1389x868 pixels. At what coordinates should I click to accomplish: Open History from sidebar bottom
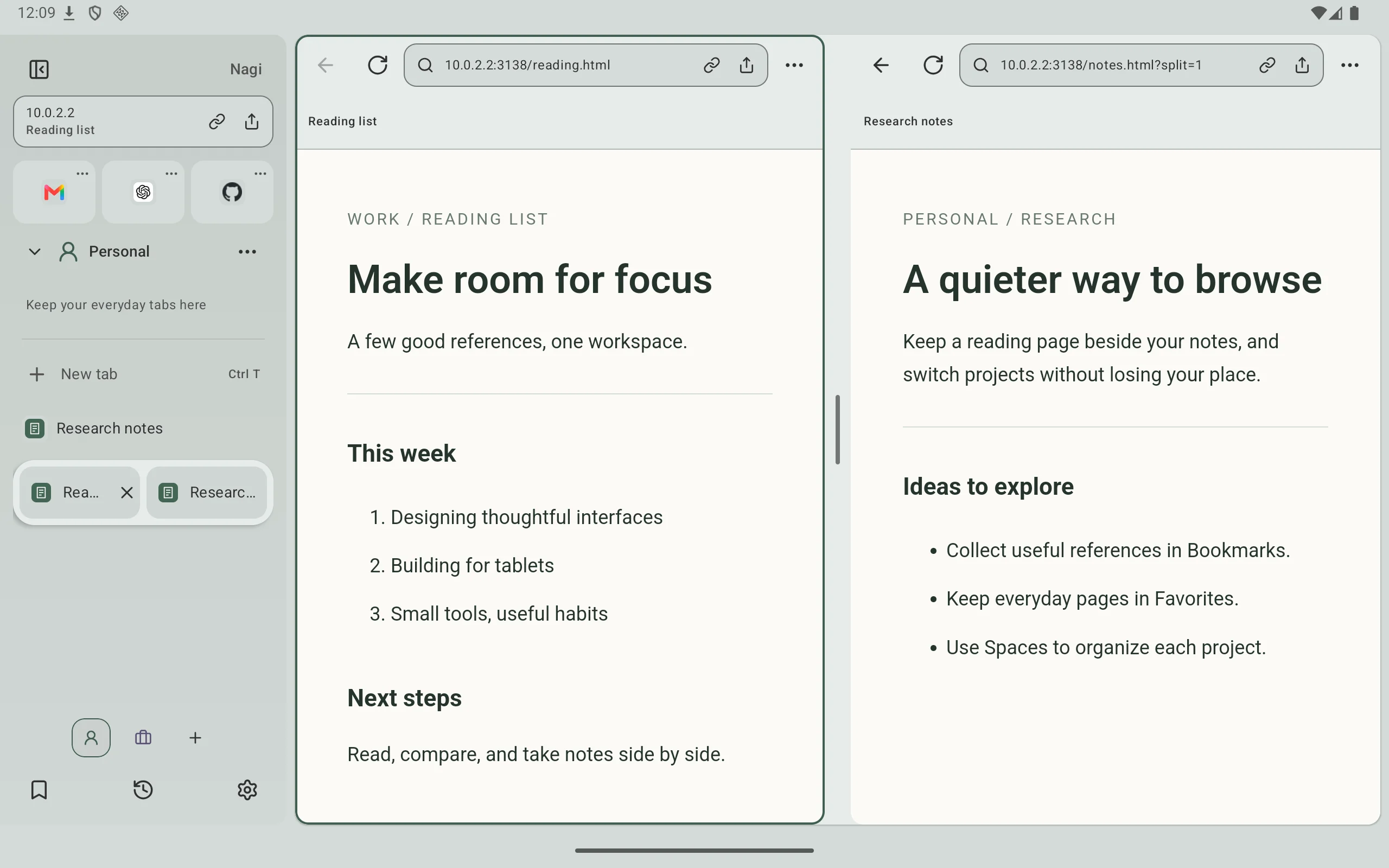(x=143, y=790)
